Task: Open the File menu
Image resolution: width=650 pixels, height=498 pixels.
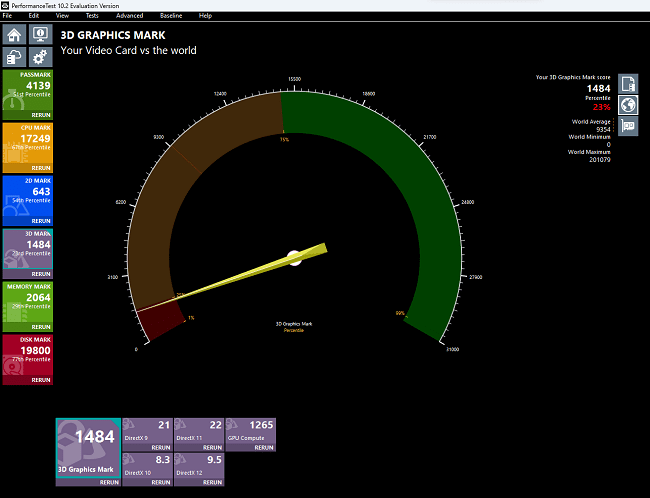Action: 7,16
